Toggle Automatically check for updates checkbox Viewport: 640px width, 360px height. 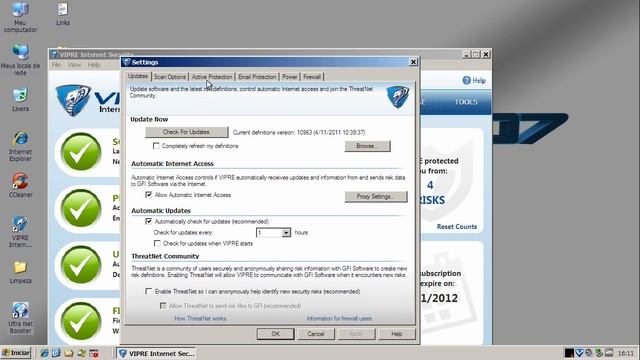(149, 221)
